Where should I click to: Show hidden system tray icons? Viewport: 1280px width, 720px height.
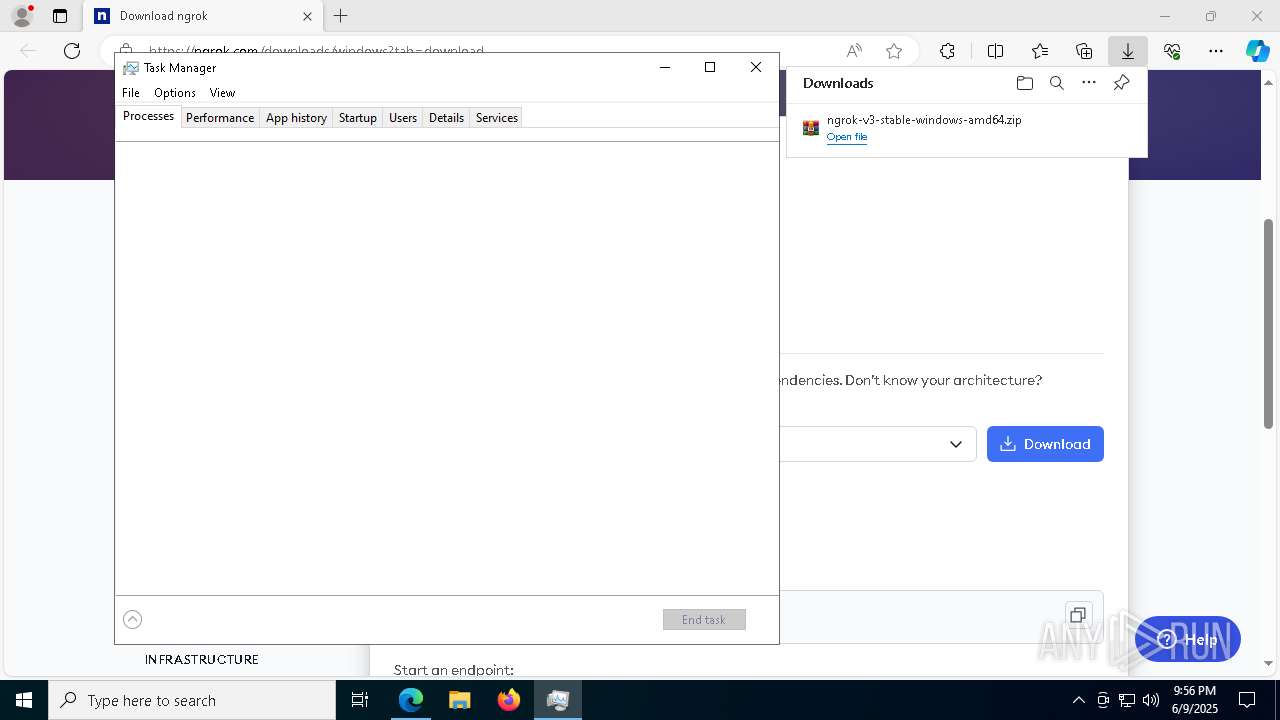[x=1078, y=700]
